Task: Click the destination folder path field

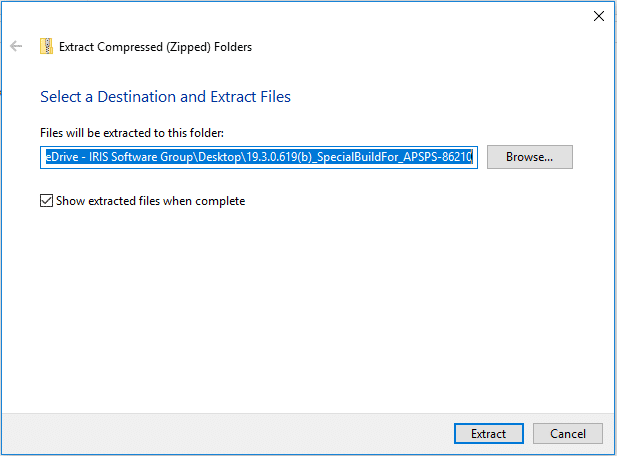Action: pos(259,157)
